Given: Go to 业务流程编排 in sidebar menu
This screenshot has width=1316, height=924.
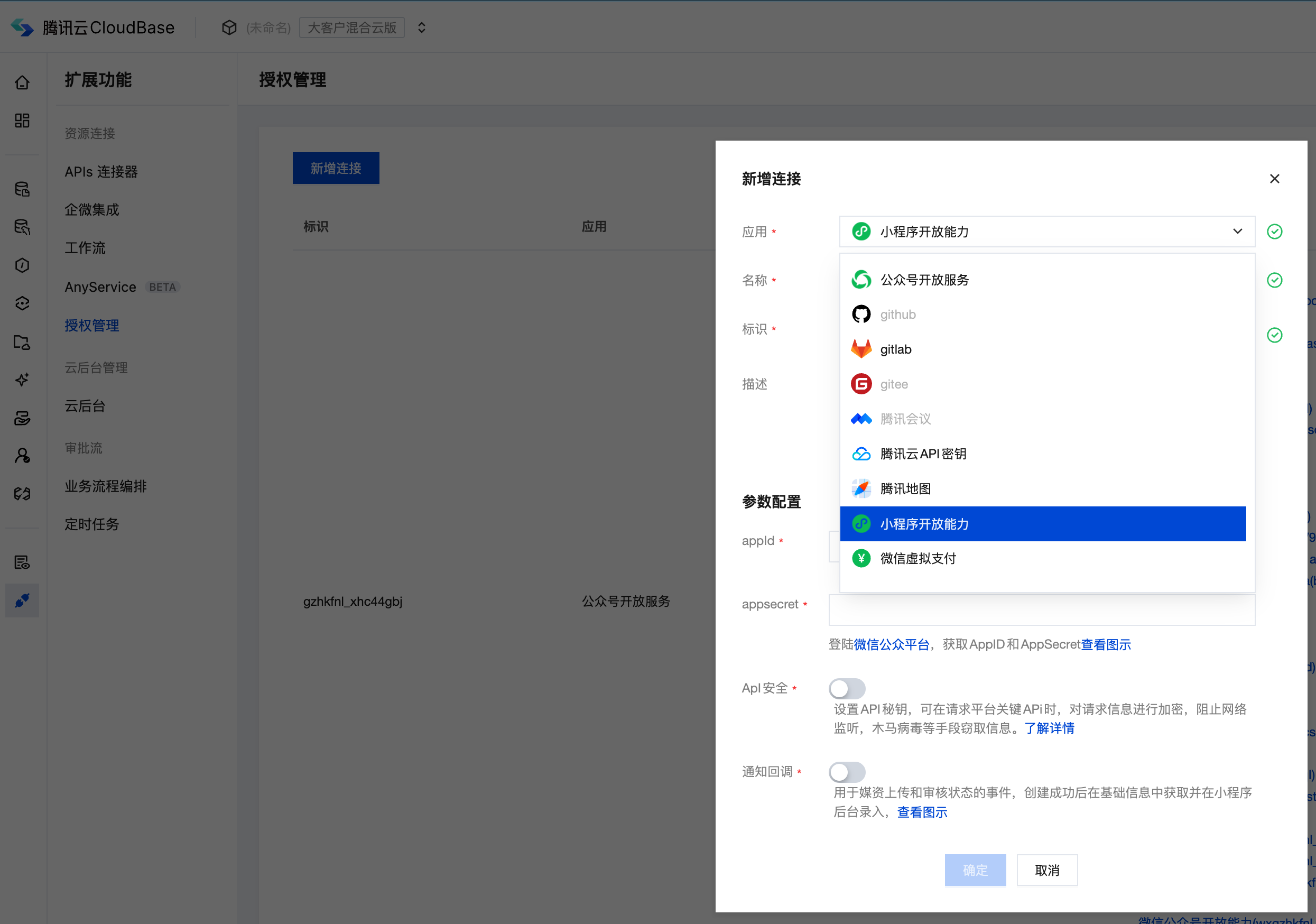Looking at the screenshot, I should pyautogui.click(x=106, y=486).
